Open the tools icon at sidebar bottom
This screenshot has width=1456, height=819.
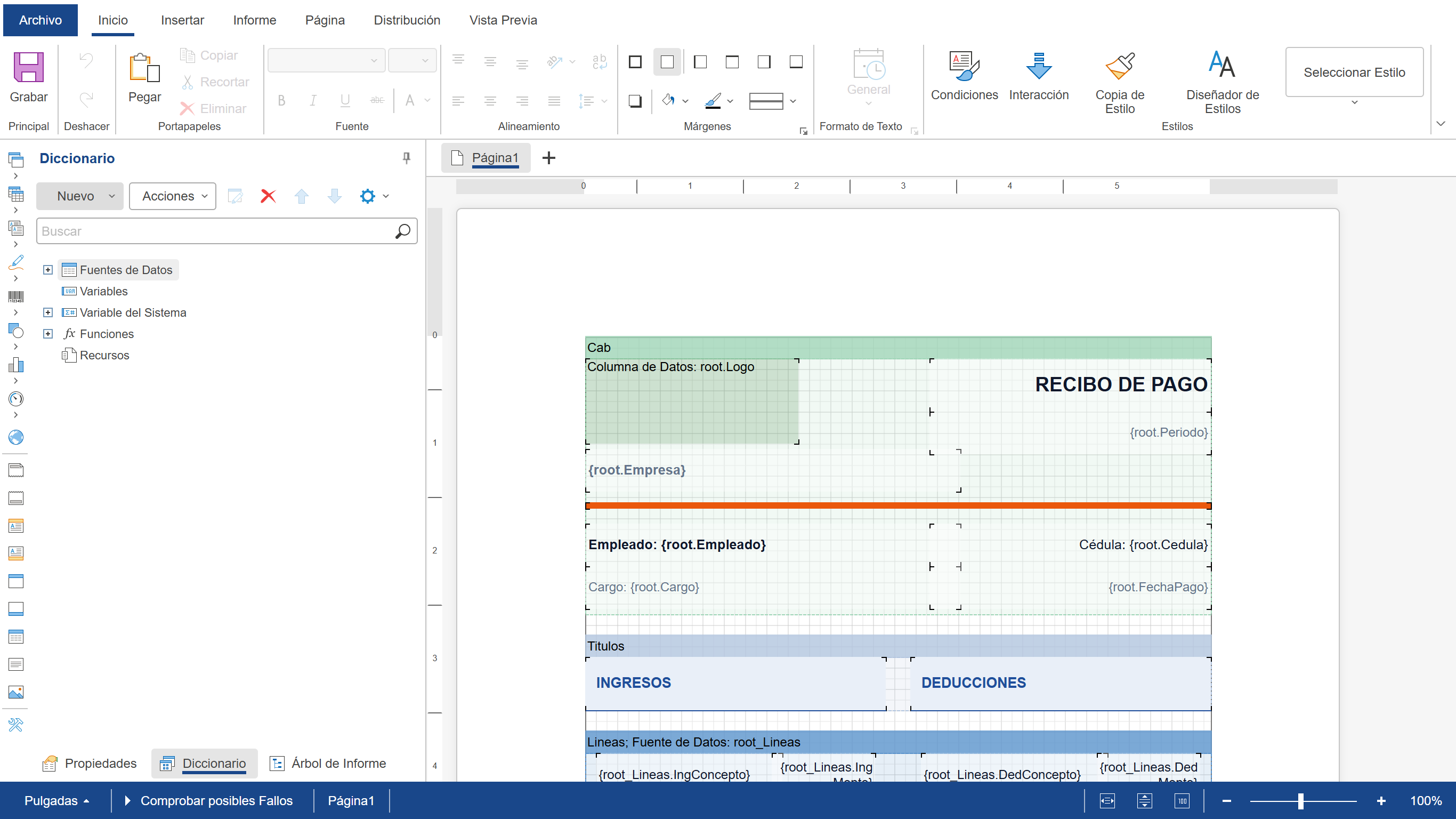click(16, 725)
